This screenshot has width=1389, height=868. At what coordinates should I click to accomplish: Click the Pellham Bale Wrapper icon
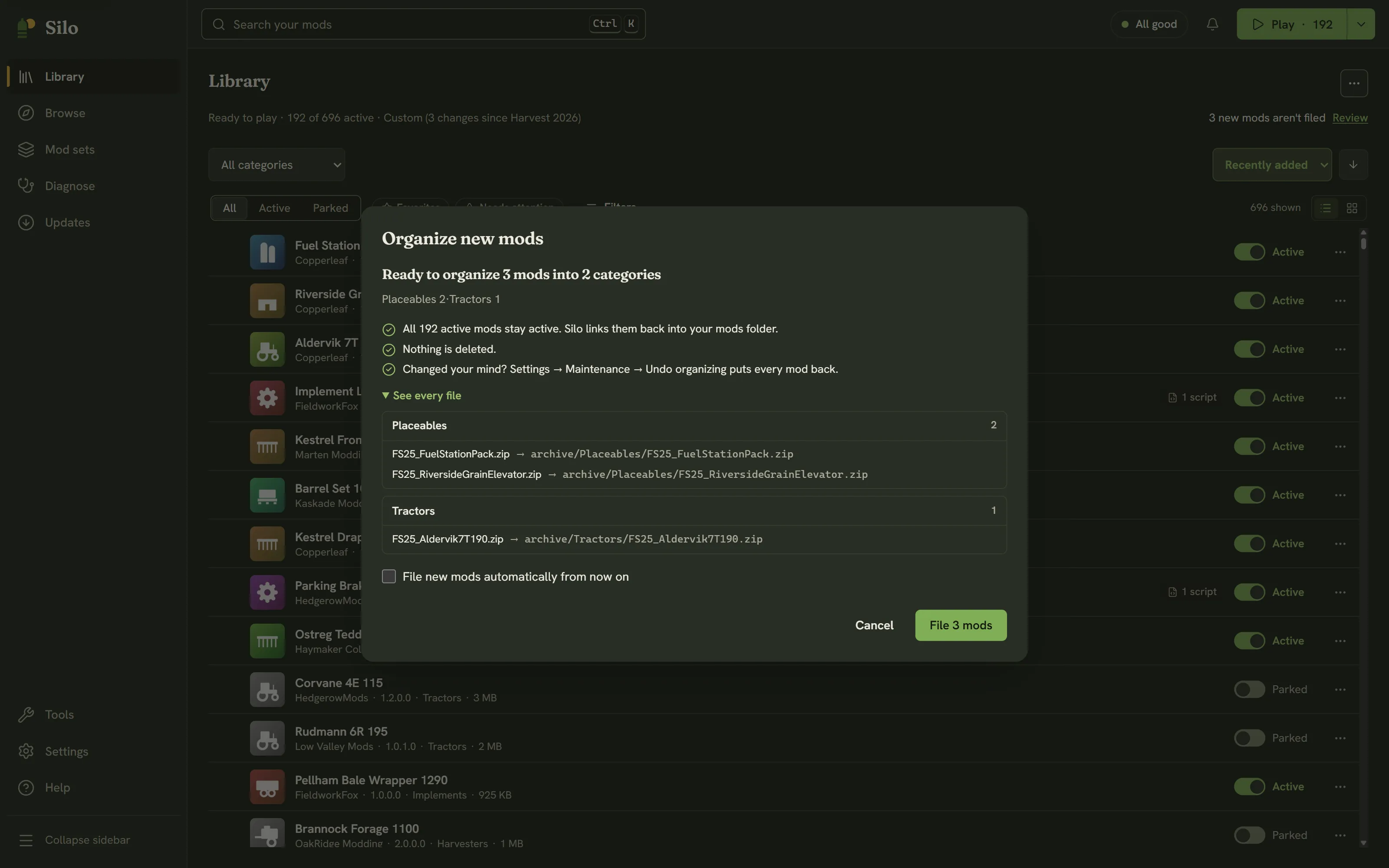coord(267,787)
